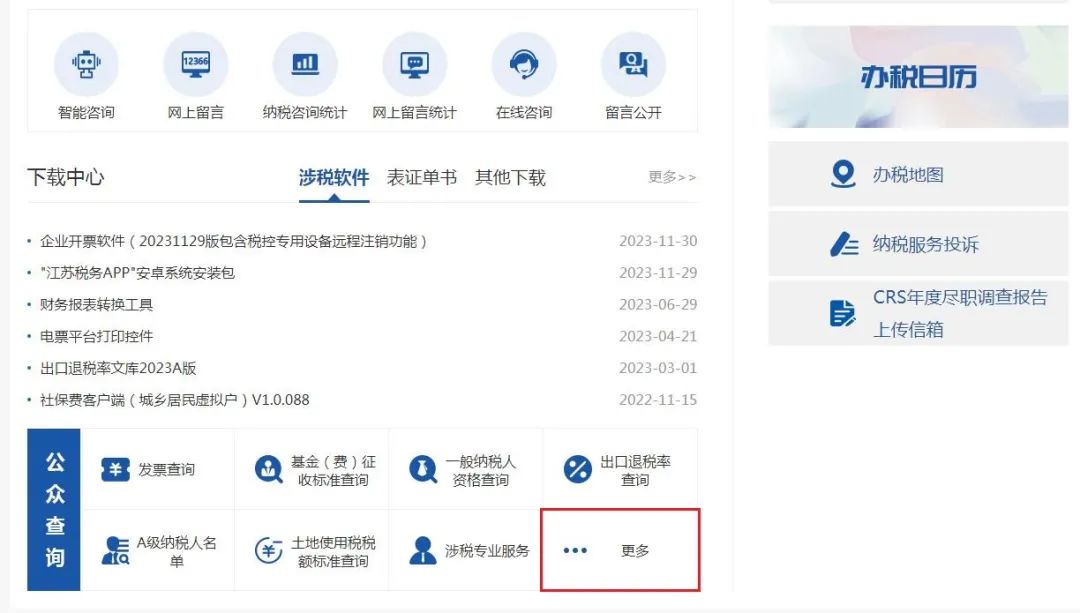1080x613 pixels.
Task: Switch to the 表证单书 tab
Action: (x=421, y=178)
